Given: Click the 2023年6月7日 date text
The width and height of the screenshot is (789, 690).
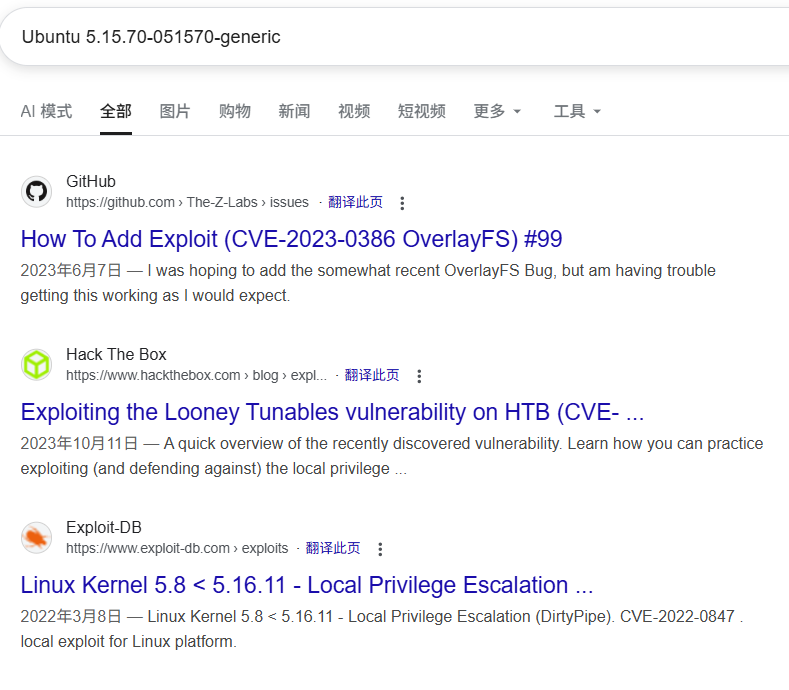Looking at the screenshot, I should pyautogui.click(x=71, y=271).
